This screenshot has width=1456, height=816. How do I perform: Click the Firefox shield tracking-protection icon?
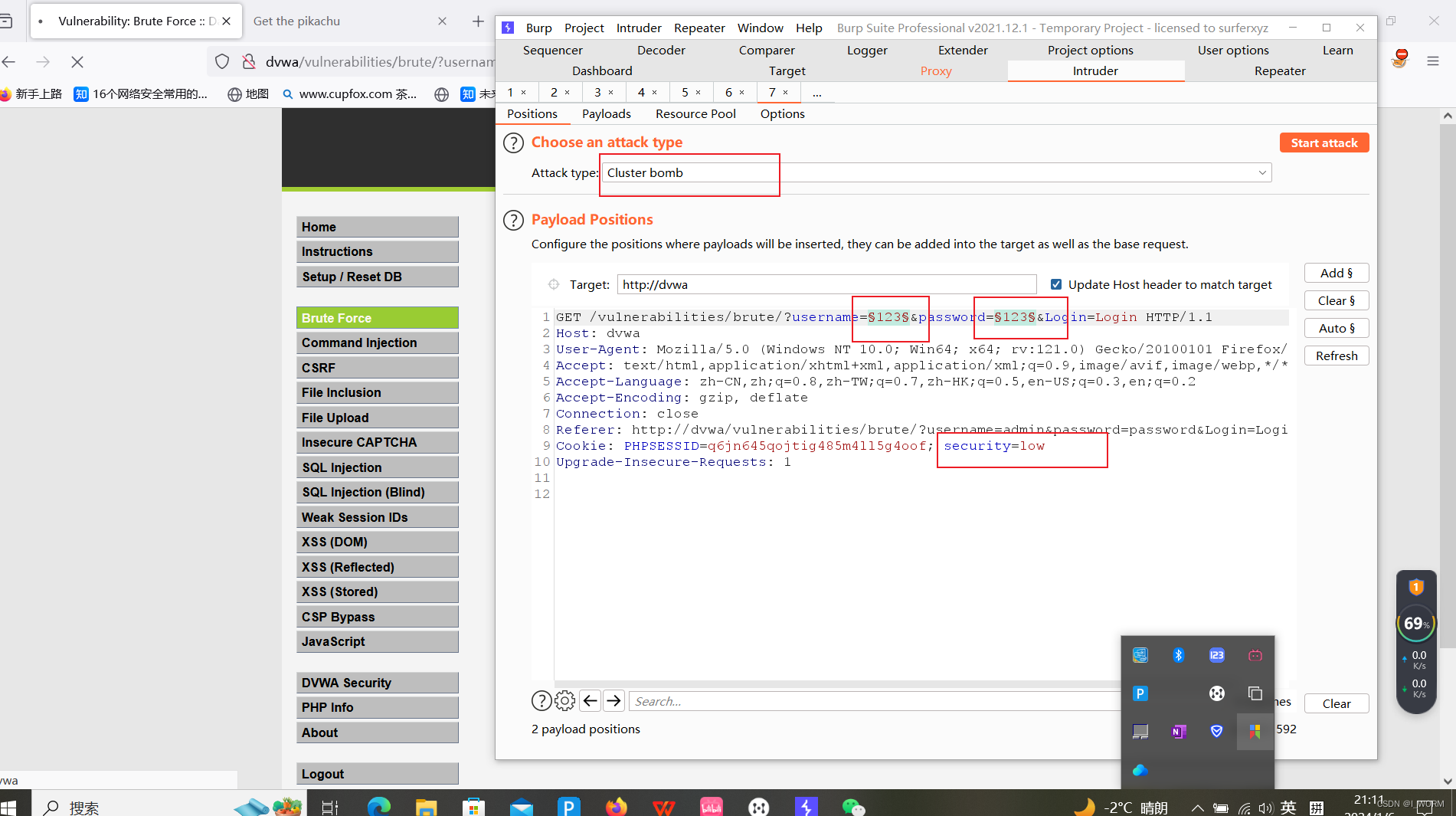222,62
